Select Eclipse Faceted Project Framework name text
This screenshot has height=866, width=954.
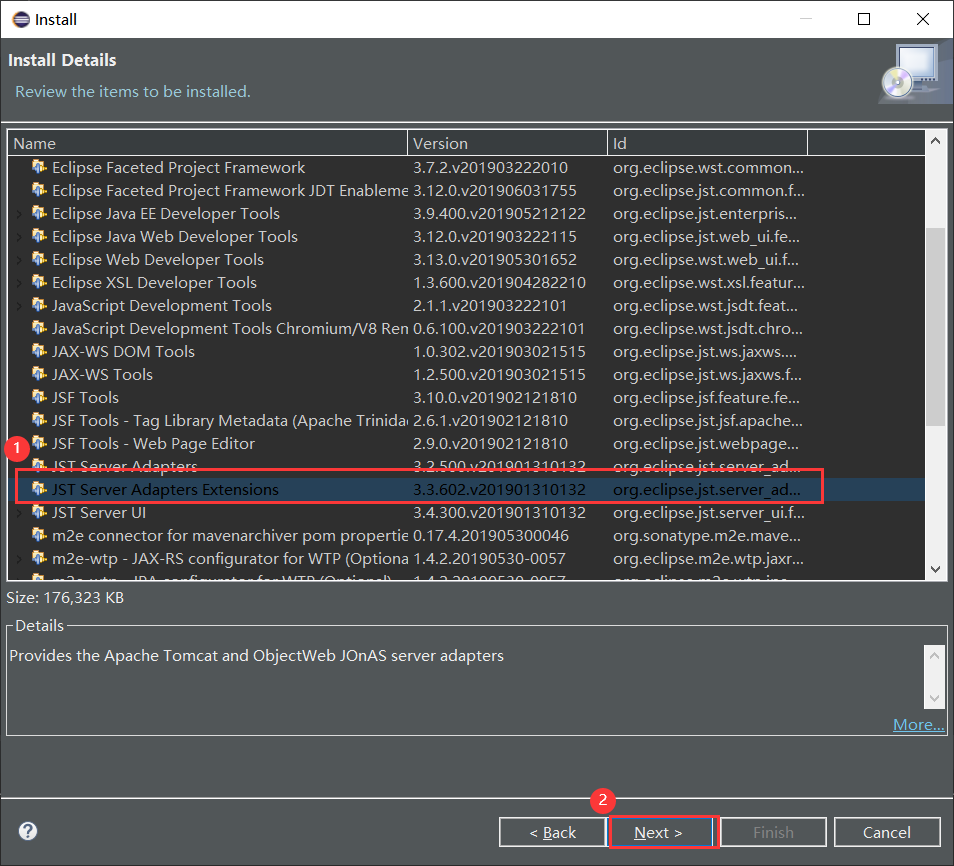pos(178,167)
